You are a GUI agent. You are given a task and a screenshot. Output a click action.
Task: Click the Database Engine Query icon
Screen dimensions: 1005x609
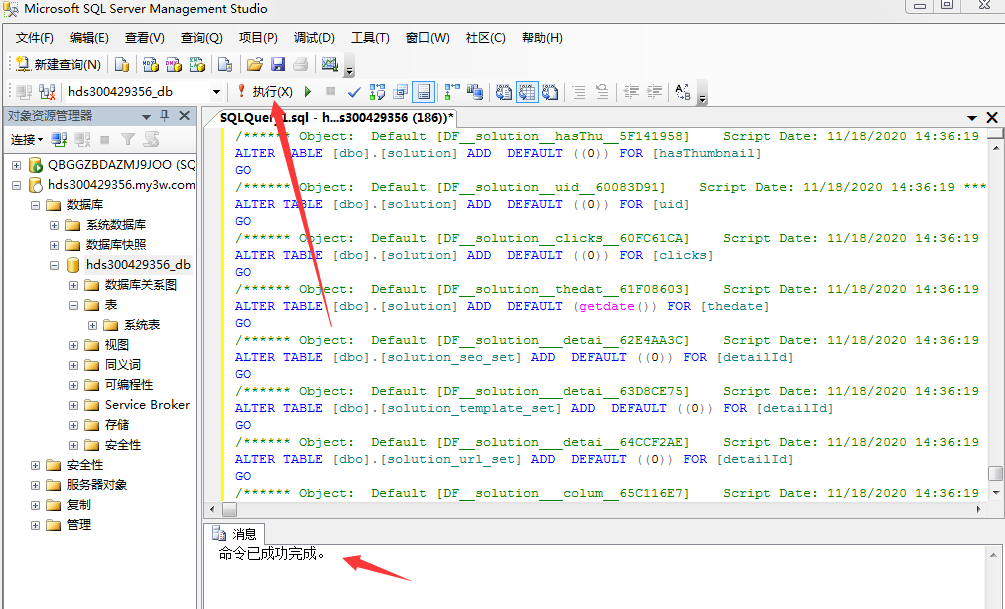coord(122,64)
